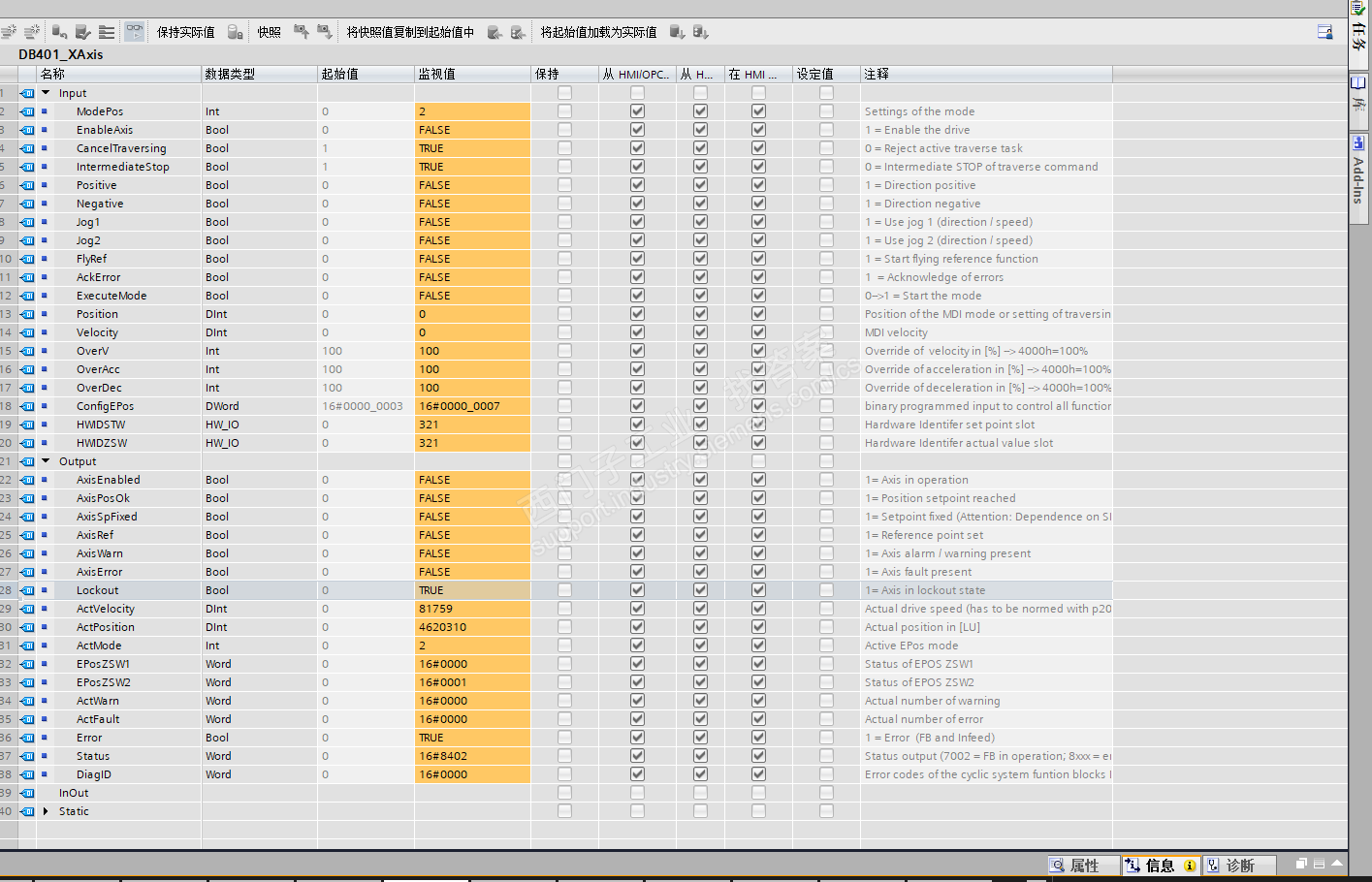Collapse the Input section
The image size is (1372, 882).
[46, 93]
